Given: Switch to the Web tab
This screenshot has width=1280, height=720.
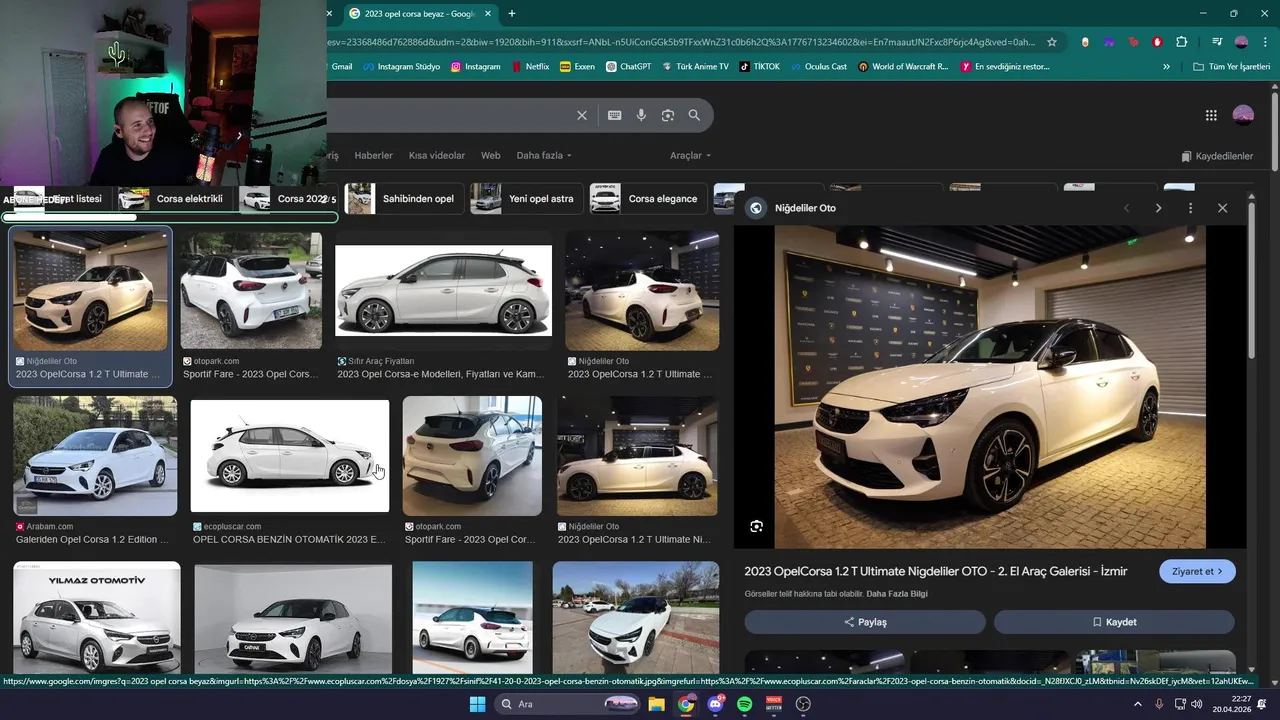Looking at the screenshot, I should coord(490,156).
